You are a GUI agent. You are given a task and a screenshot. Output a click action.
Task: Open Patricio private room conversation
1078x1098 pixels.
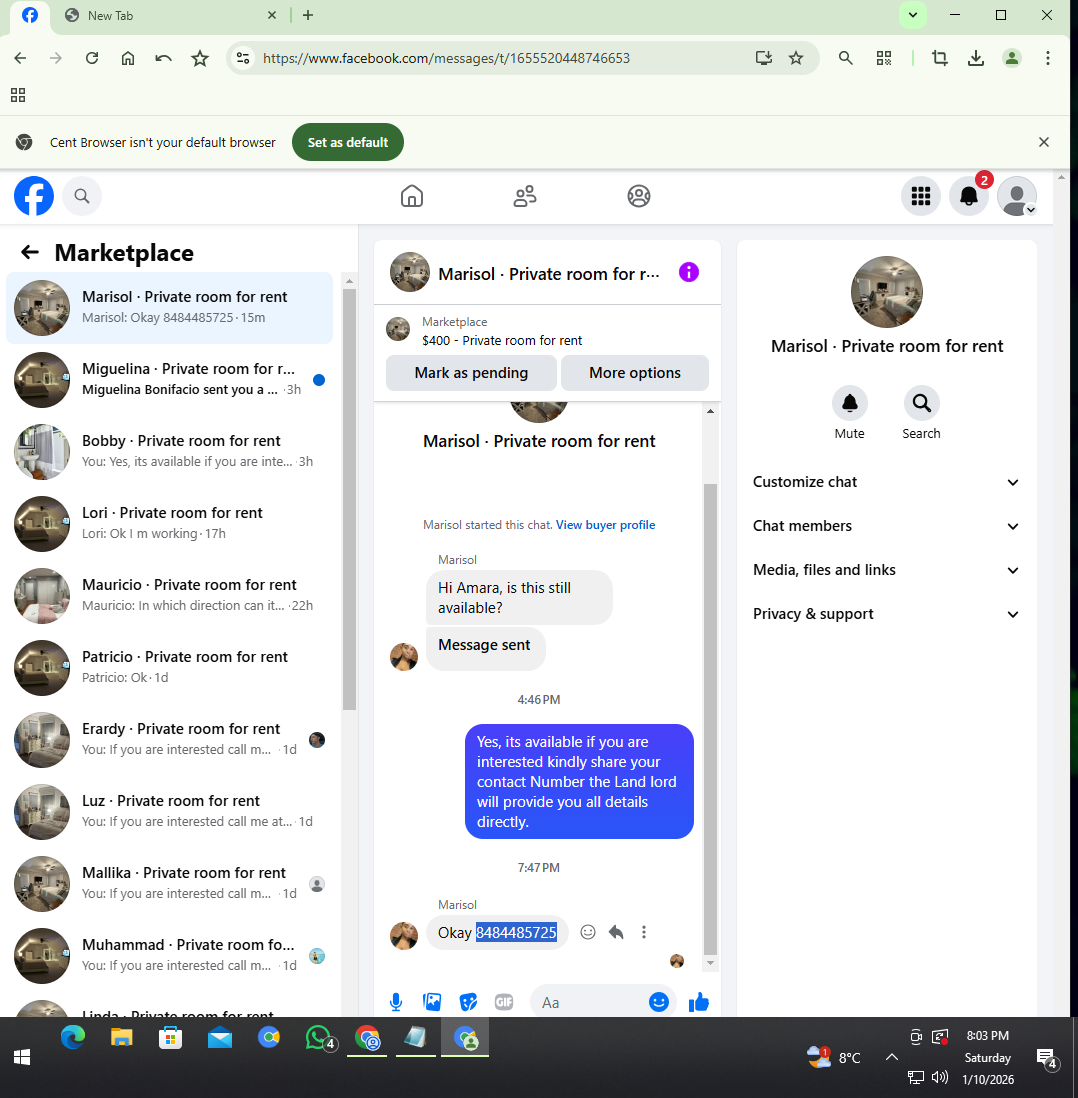point(169,668)
